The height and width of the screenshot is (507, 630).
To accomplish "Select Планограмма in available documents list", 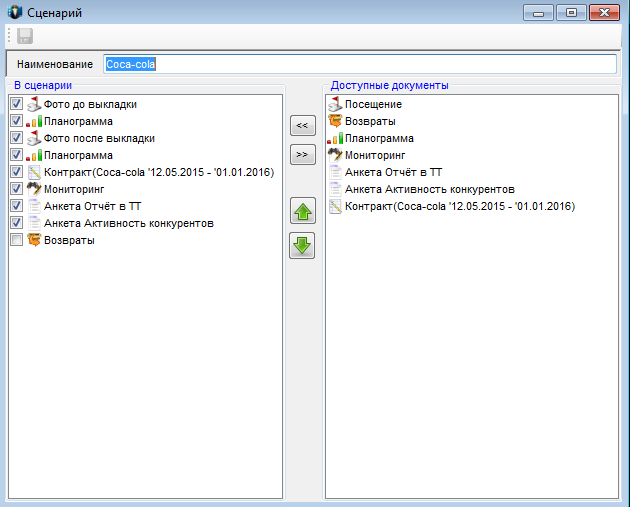I will pos(379,138).
